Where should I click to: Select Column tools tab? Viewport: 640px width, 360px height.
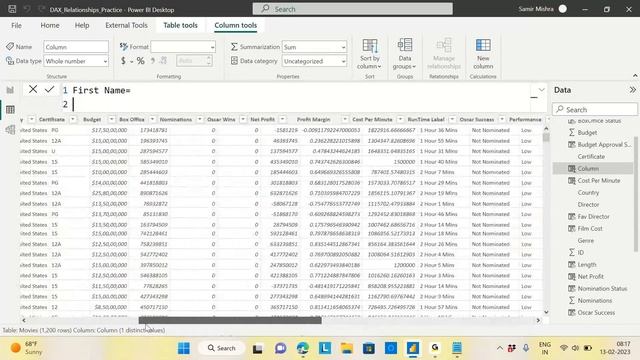point(236,25)
